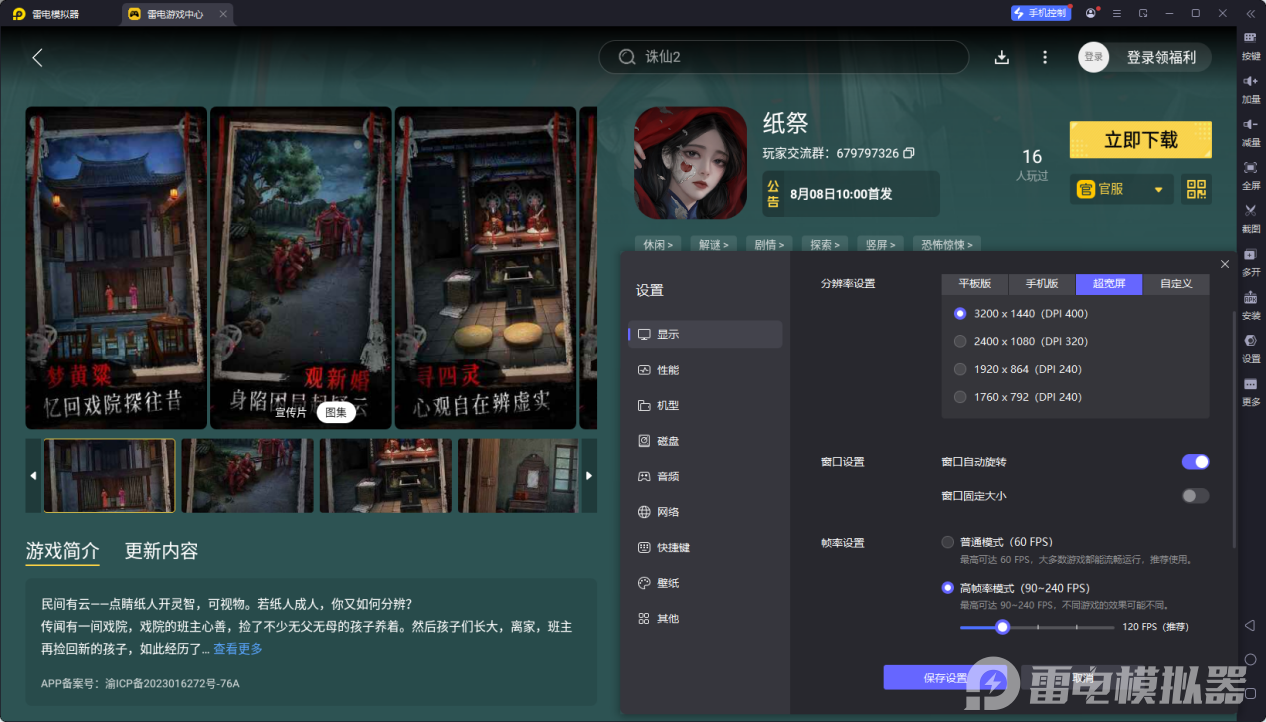Copy the player group number 679797326
Screen dimensions: 1266x722
tap(909, 153)
